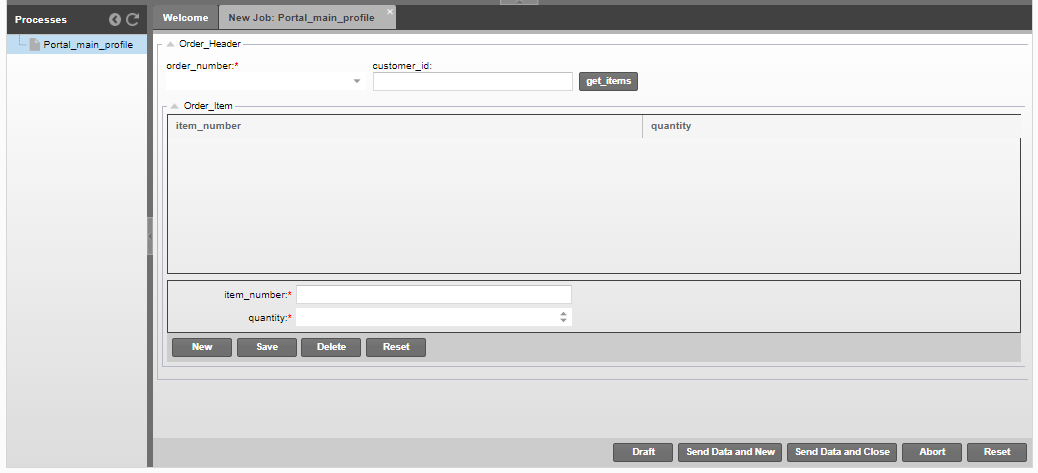The height and width of the screenshot is (473, 1038).
Task: Save job as Draft
Action: tap(643, 452)
